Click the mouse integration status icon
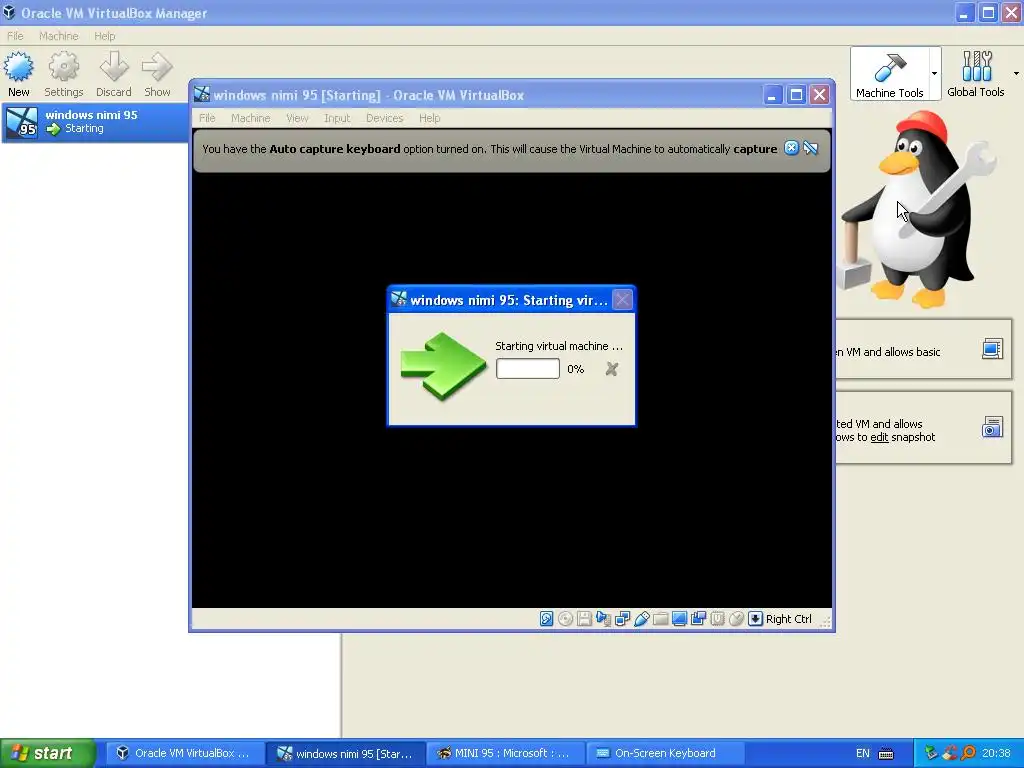This screenshot has width=1024, height=768. click(736, 618)
